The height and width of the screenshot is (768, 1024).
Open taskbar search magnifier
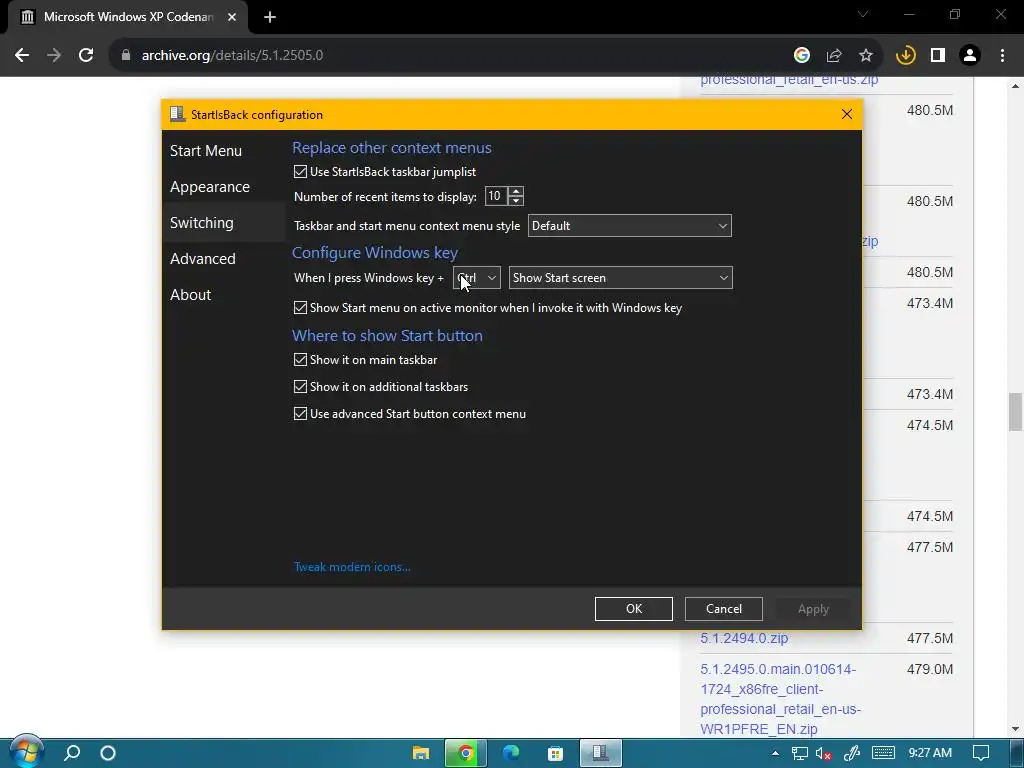click(x=72, y=753)
